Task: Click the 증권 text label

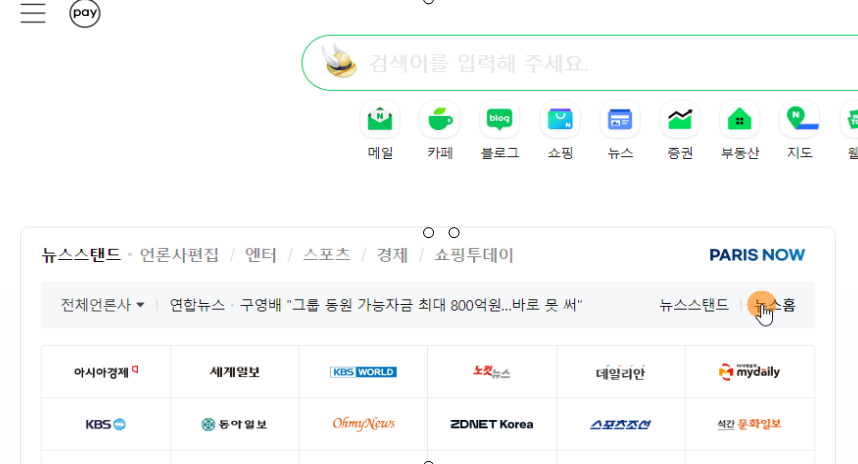Action: point(680,153)
